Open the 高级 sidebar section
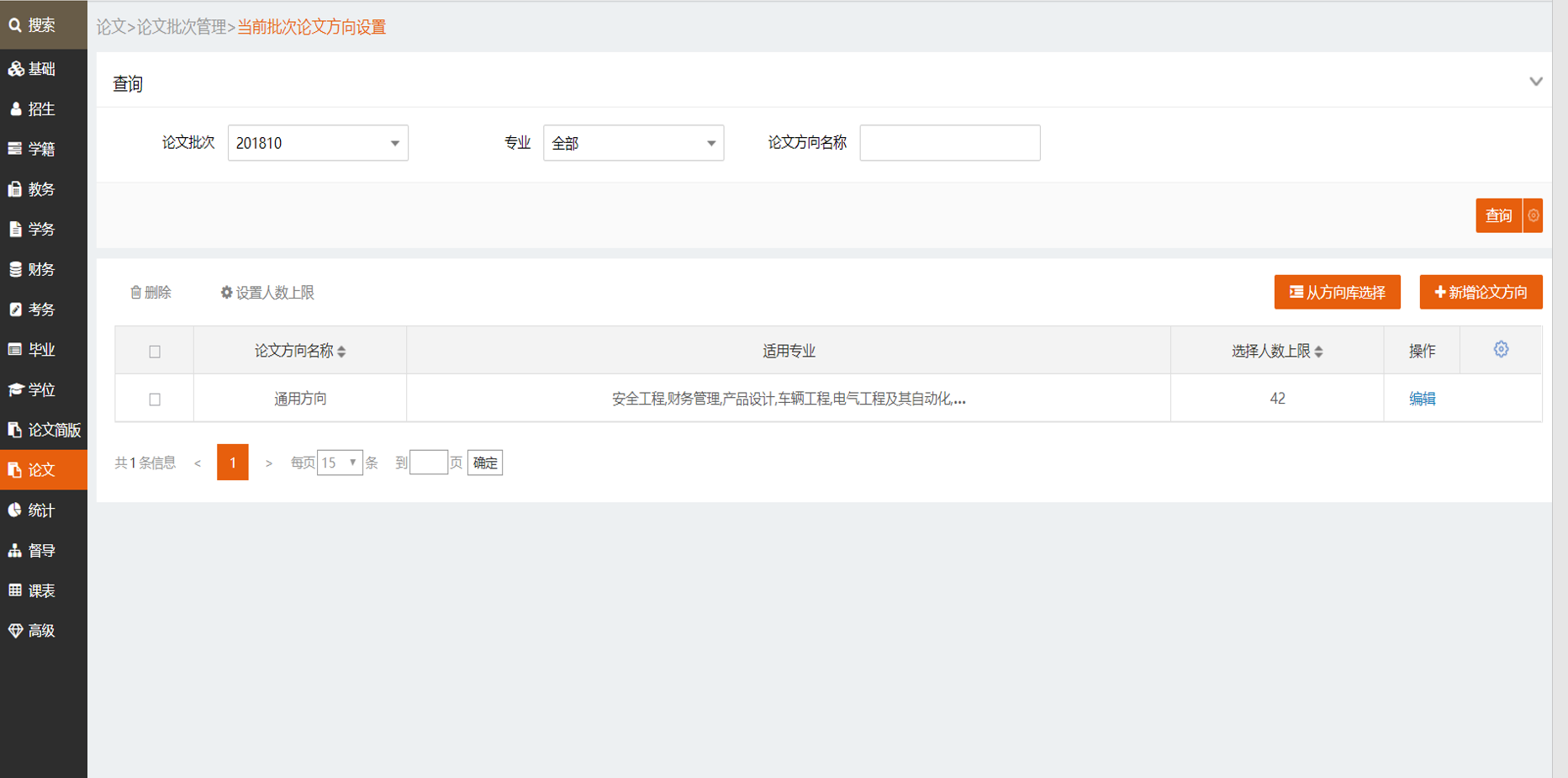1568x778 pixels. (x=43, y=631)
